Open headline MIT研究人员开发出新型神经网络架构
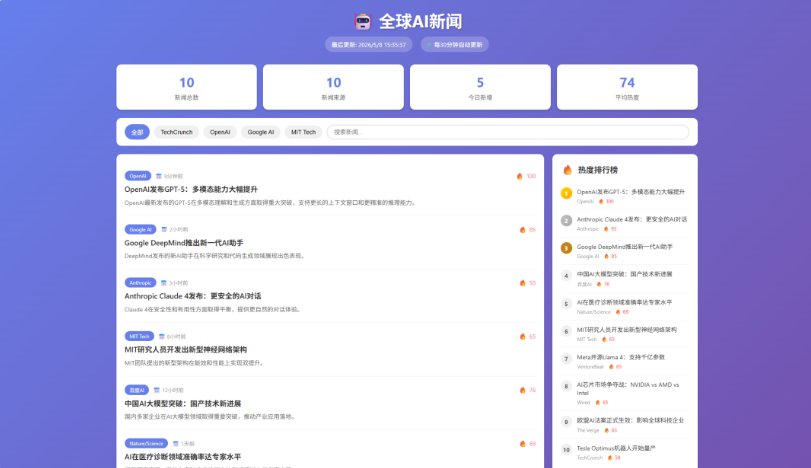Viewport: 811px width, 468px height. tap(186, 350)
